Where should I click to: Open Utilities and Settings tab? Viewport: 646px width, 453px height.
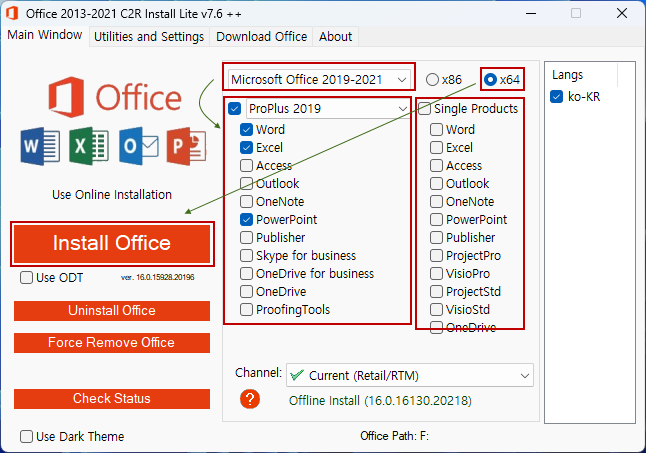[x=149, y=37]
